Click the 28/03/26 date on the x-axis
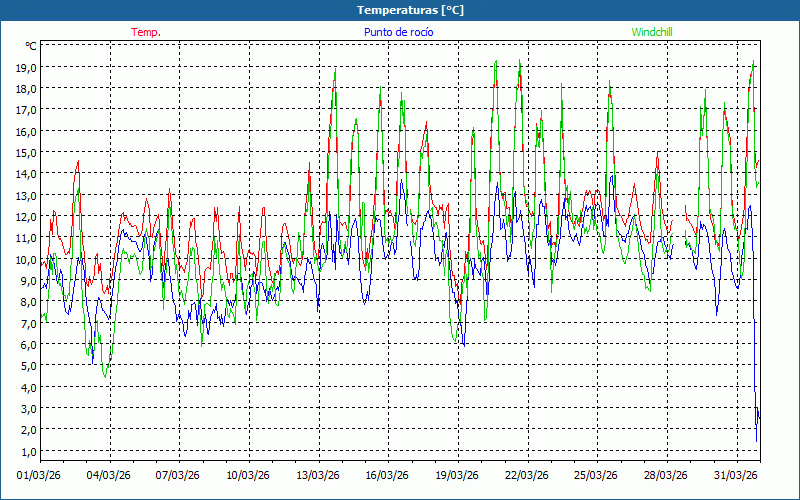The height and width of the screenshot is (500, 800). click(664, 475)
